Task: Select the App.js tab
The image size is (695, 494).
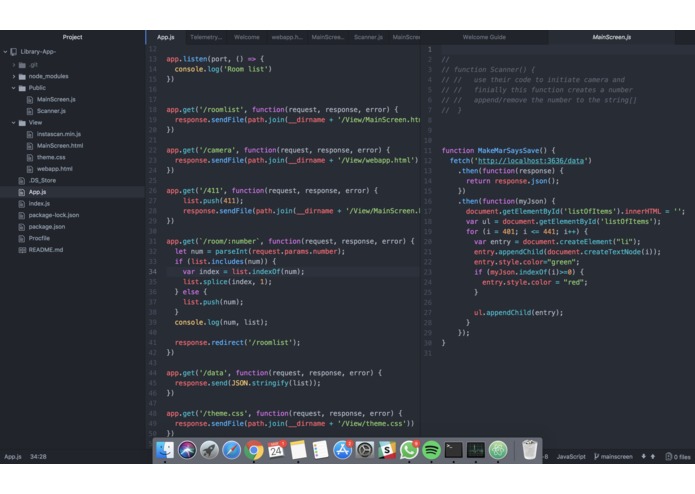Action: [x=166, y=37]
